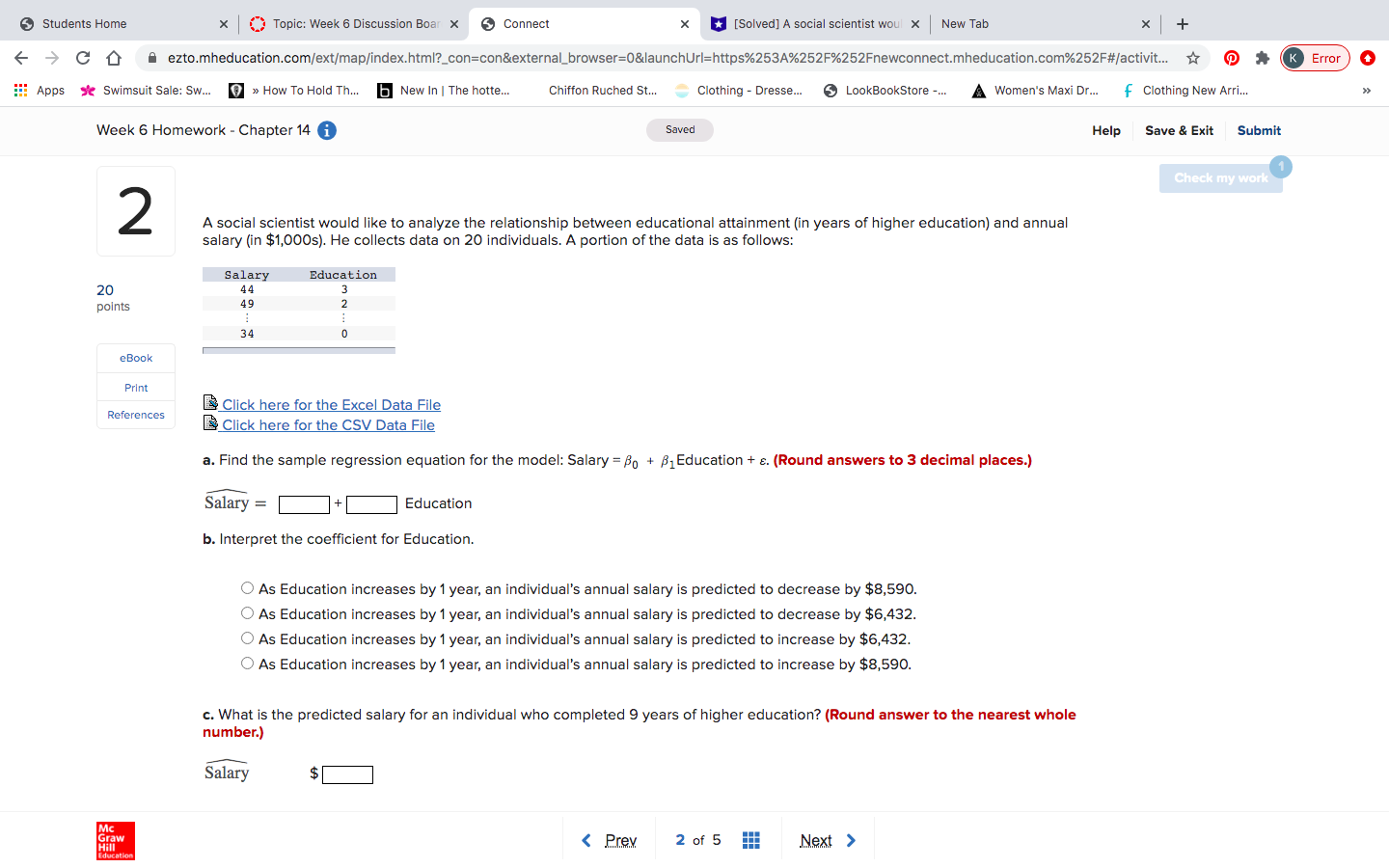Click the homework info icon
The height and width of the screenshot is (868, 1389).
[x=327, y=130]
